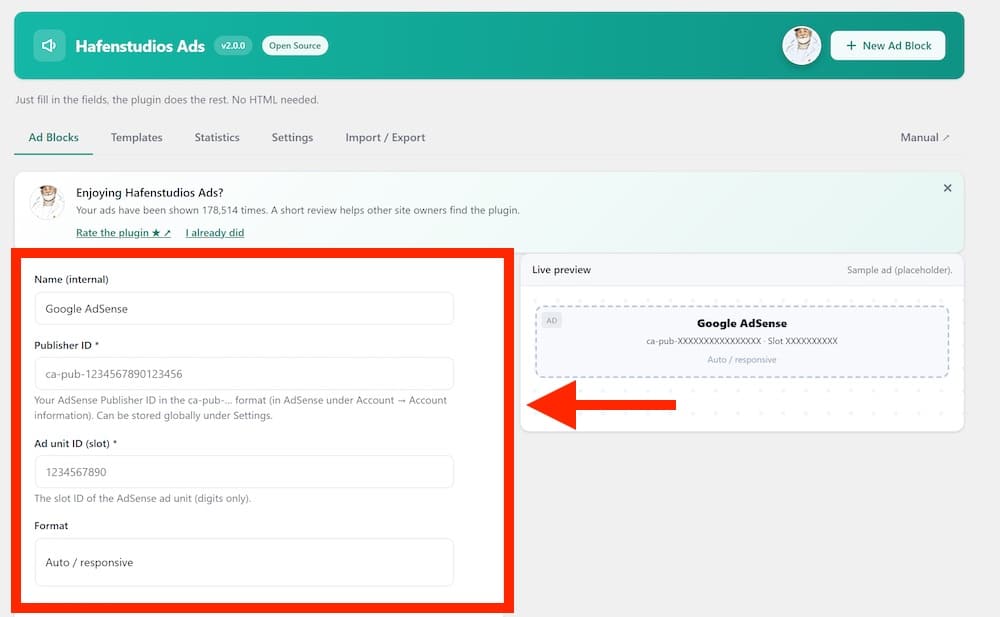Screen dimensions: 1000x617
Task: Click the Google AdSense preview title
Action: pos(742,323)
